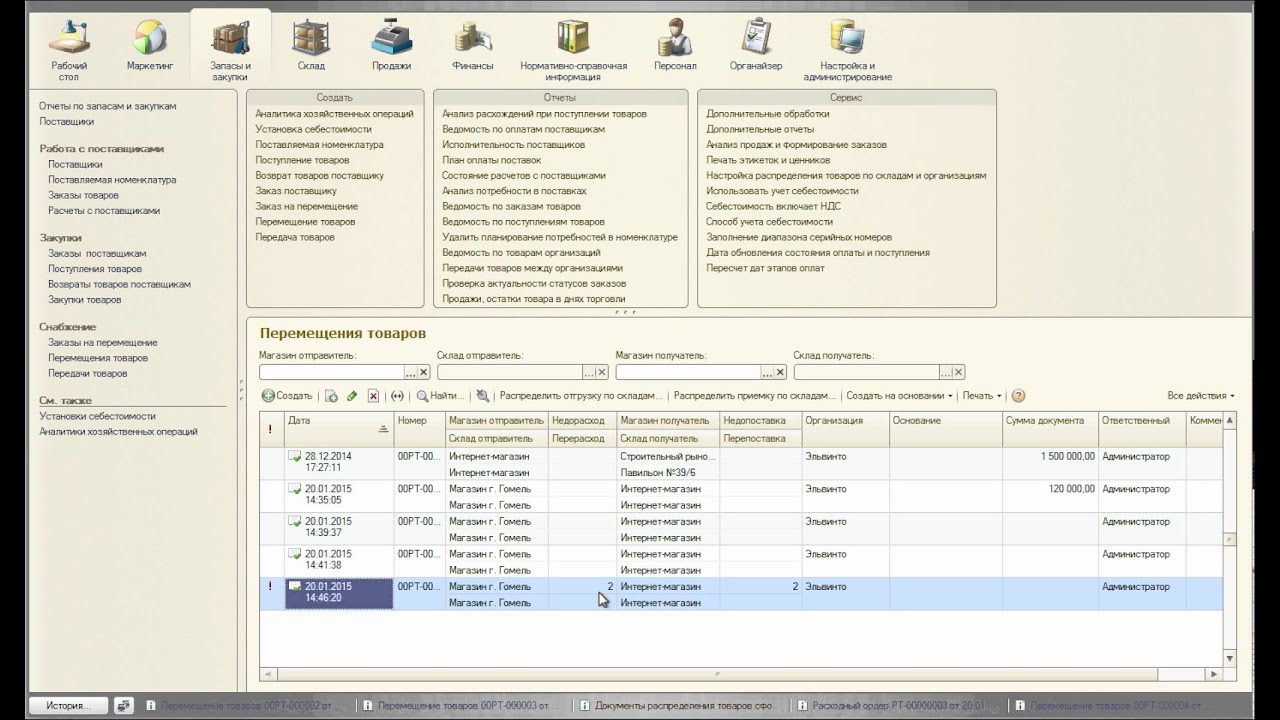This screenshot has height=720, width=1280.
Task: Select row dated 20.01.2015 14:41:38
Action: [740, 562]
